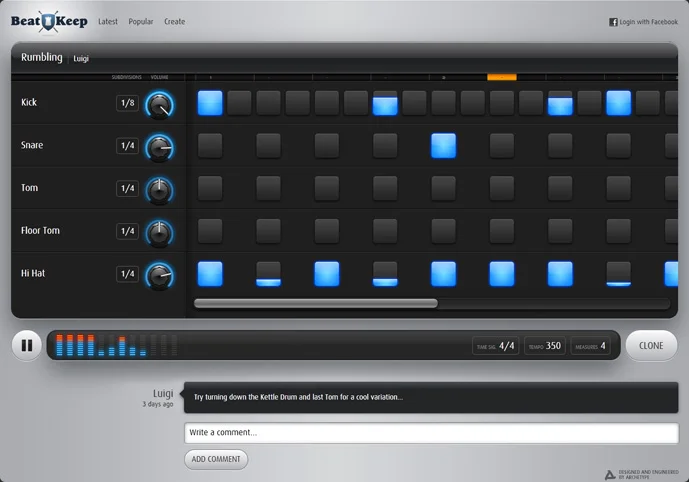The image size is (689, 482).
Task: Change the measures value 4
Action: [591, 346]
